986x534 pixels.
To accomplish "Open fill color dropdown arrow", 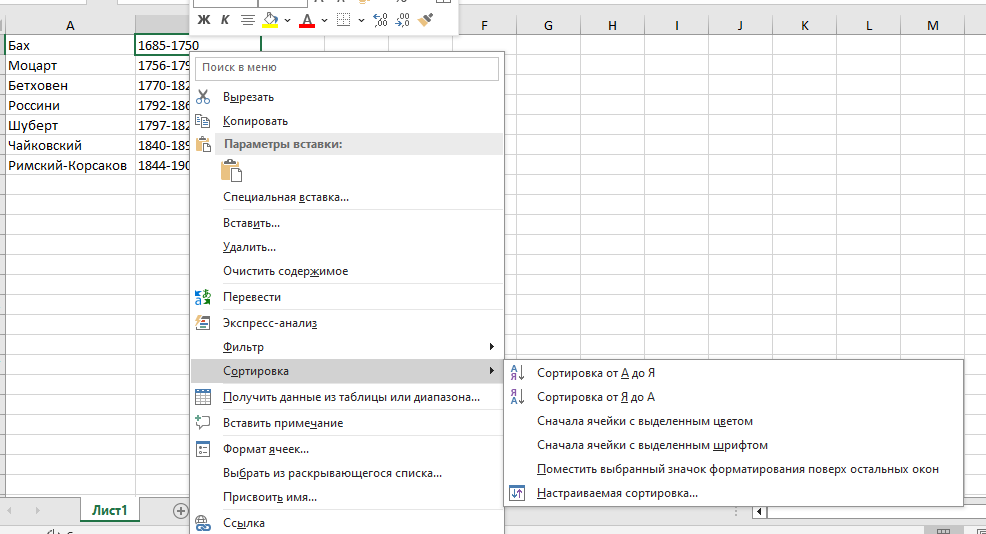I will (x=287, y=20).
